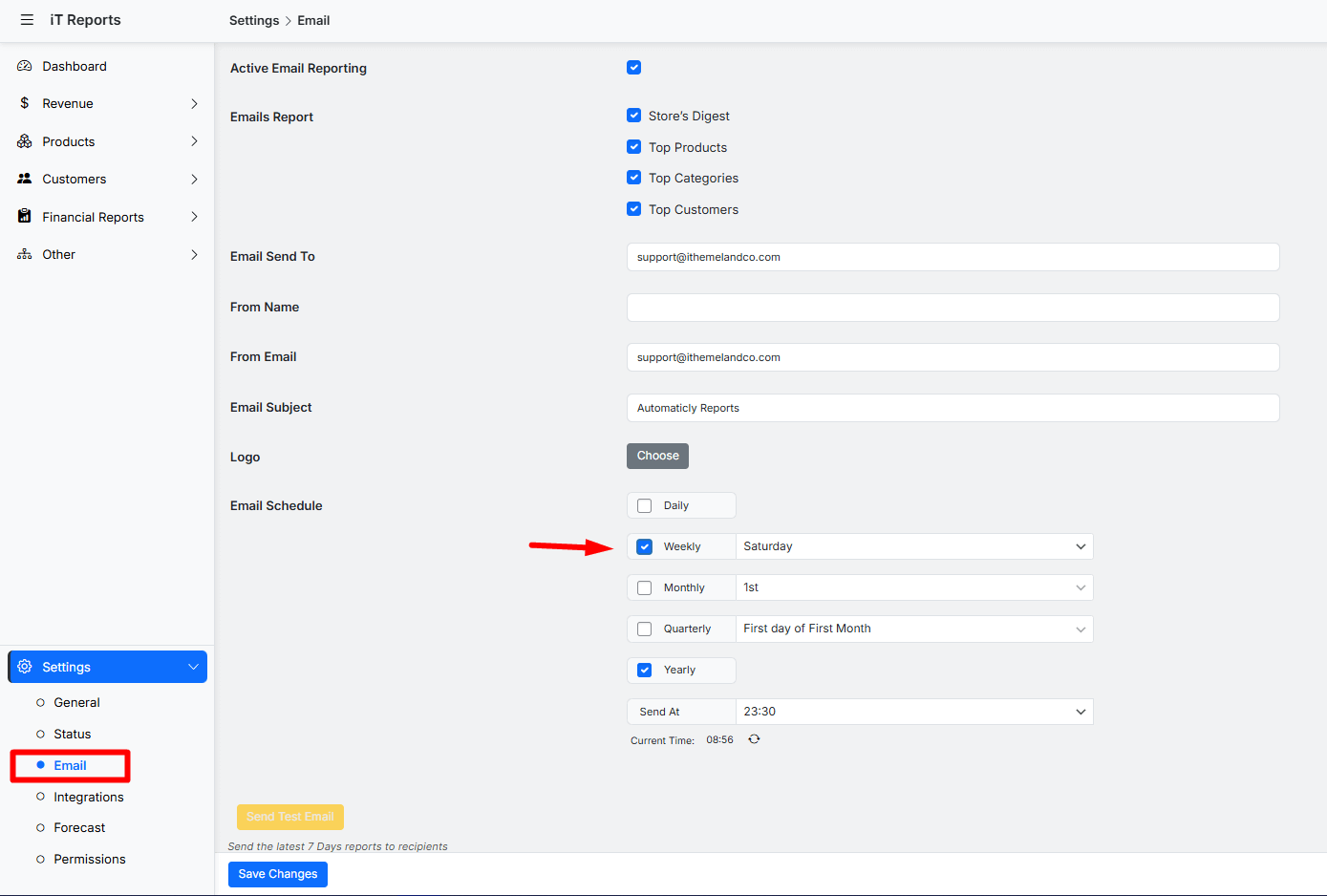Open the Integrations settings page
The image size is (1327, 896).
click(x=89, y=797)
